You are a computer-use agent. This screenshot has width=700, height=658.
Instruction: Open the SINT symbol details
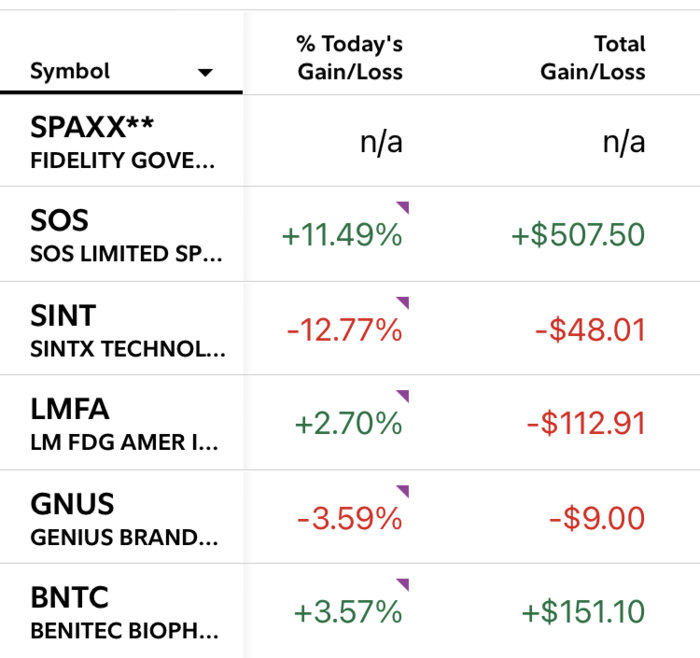coord(63,316)
